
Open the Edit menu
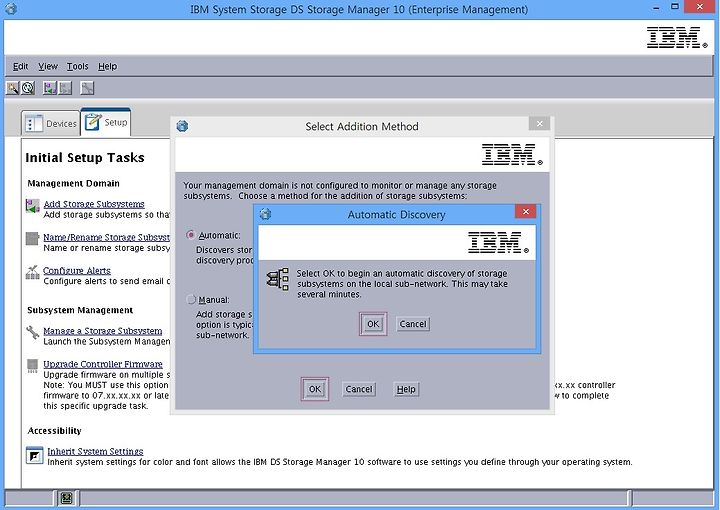point(20,66)
